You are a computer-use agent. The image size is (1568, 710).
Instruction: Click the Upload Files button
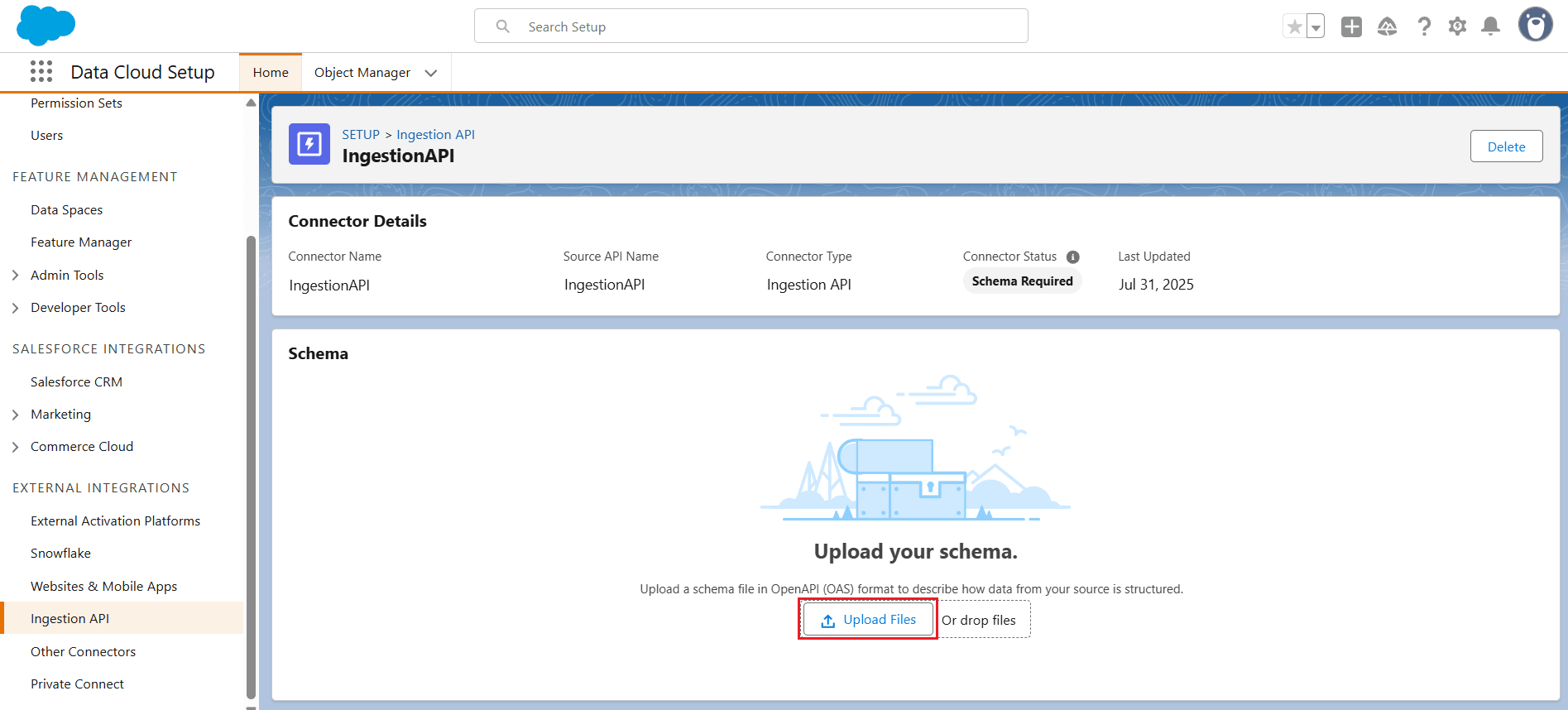point(868,620)
